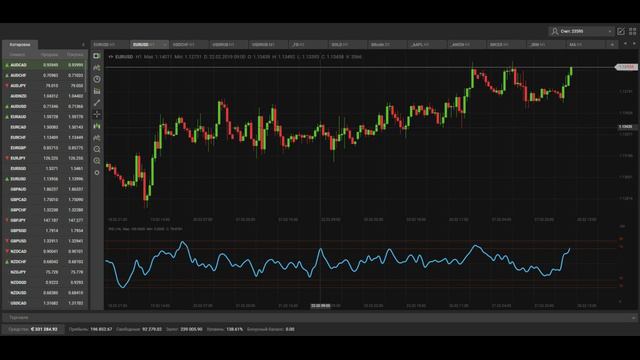This screenshot has height=360, width=640.
Task: Select the NZDUSD row in quotes list
Action: (x=44, y=293)
